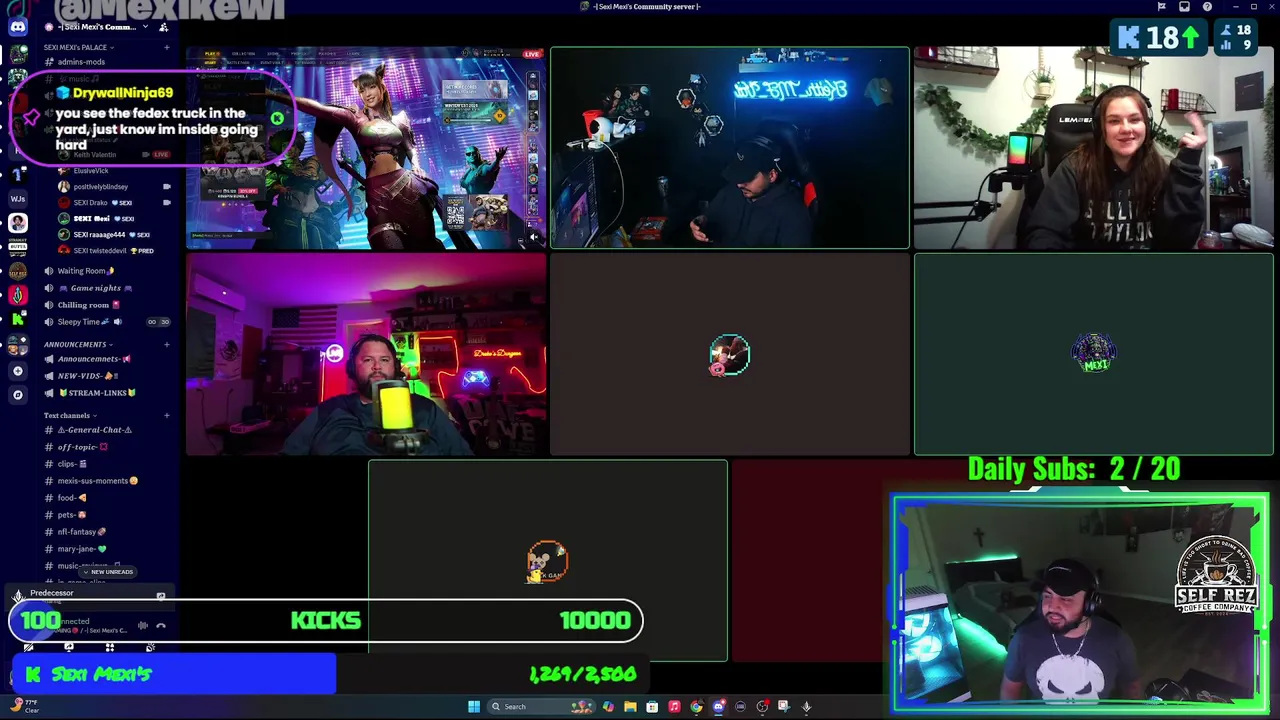
Task: Open the Announcemnets channel
Action: [x=106, y=359]
